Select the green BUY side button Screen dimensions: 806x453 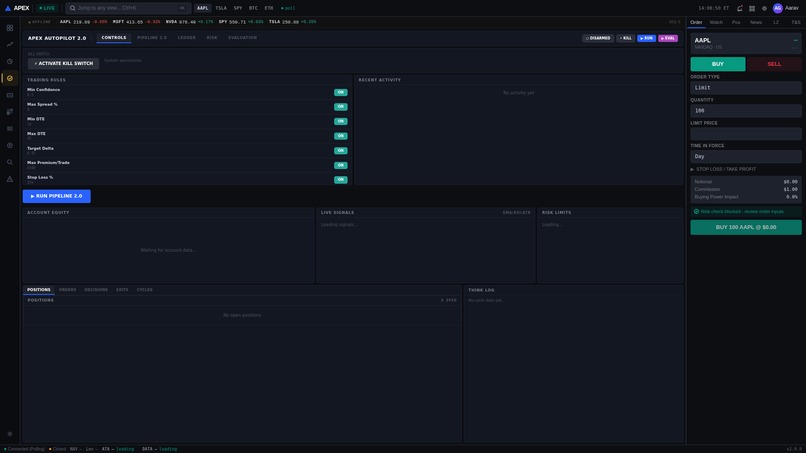point(718,64)
